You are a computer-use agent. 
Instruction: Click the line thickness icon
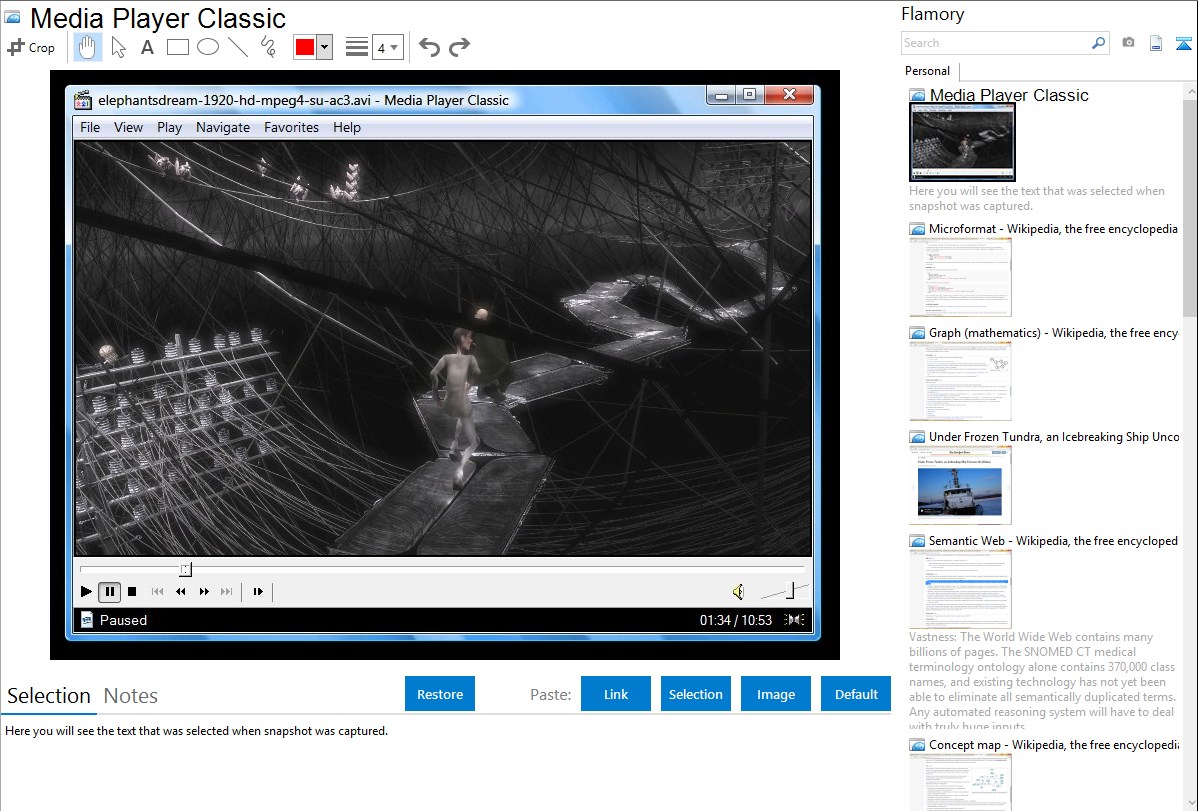click(357, 47)
